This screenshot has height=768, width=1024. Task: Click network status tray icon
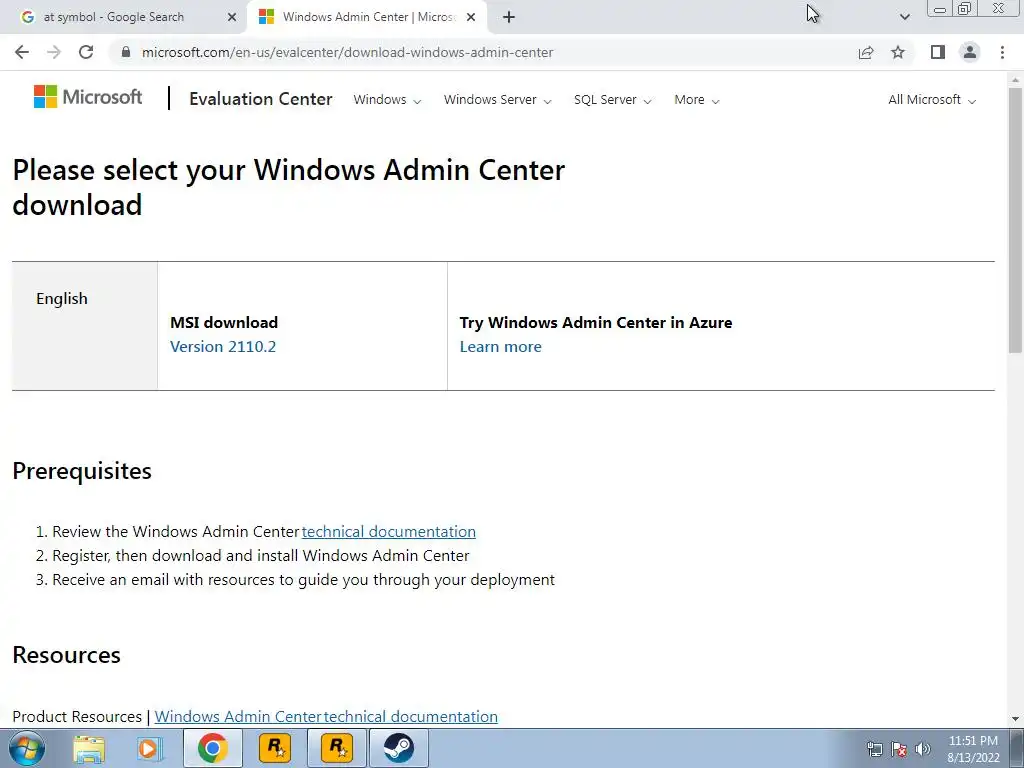tap(874, 750)
